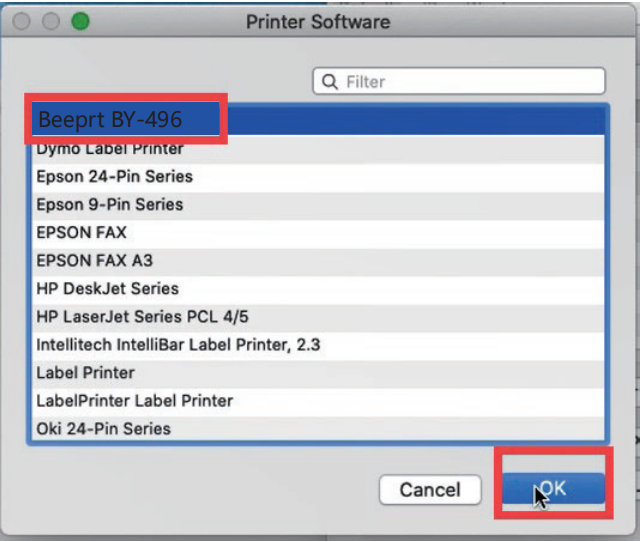The image size is (640, 542).
Task: Choose LabelPrinter Label Printer entry
Action: [x=318, y=401]
